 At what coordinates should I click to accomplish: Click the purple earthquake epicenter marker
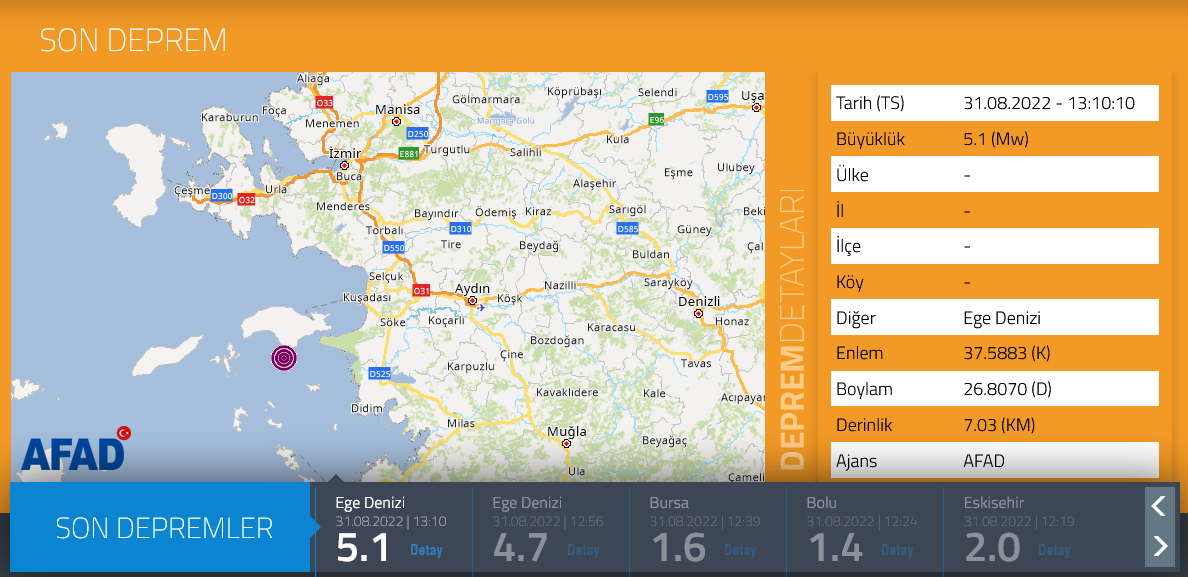click(x=284, y=357)
